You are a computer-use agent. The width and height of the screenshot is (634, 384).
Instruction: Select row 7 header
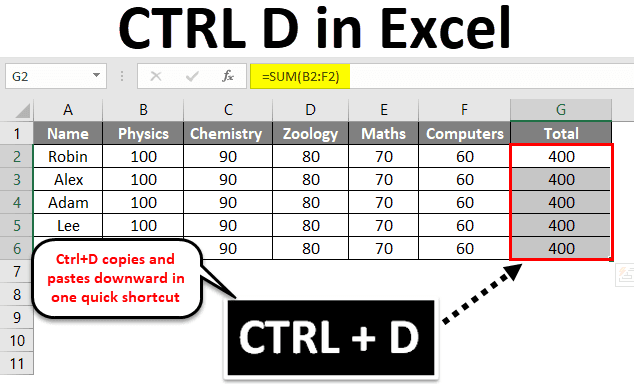[17, 272]
